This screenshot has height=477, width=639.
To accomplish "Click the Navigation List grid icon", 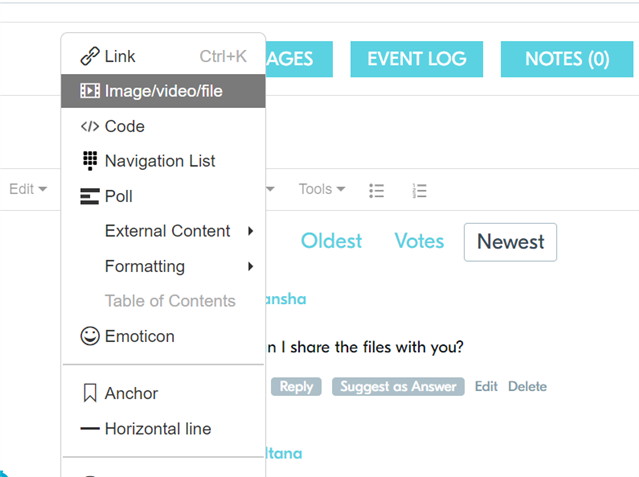I will 90,161.
